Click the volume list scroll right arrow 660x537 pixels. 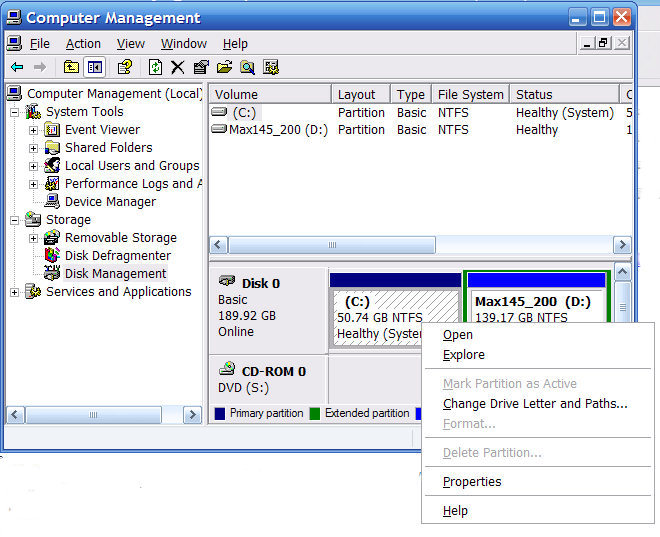[623, 245]
